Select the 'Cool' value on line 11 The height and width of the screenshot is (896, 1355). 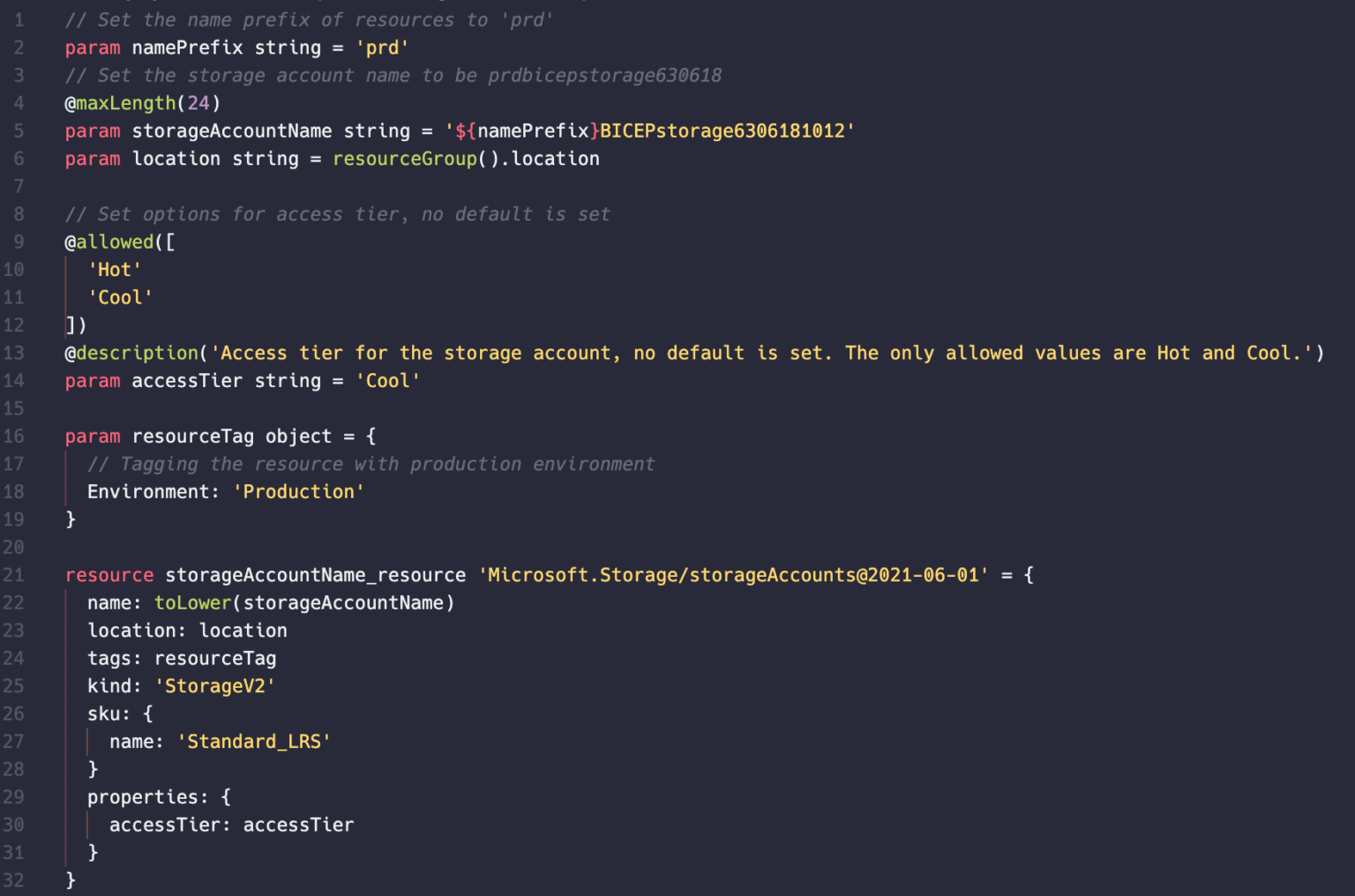point(120,297)
